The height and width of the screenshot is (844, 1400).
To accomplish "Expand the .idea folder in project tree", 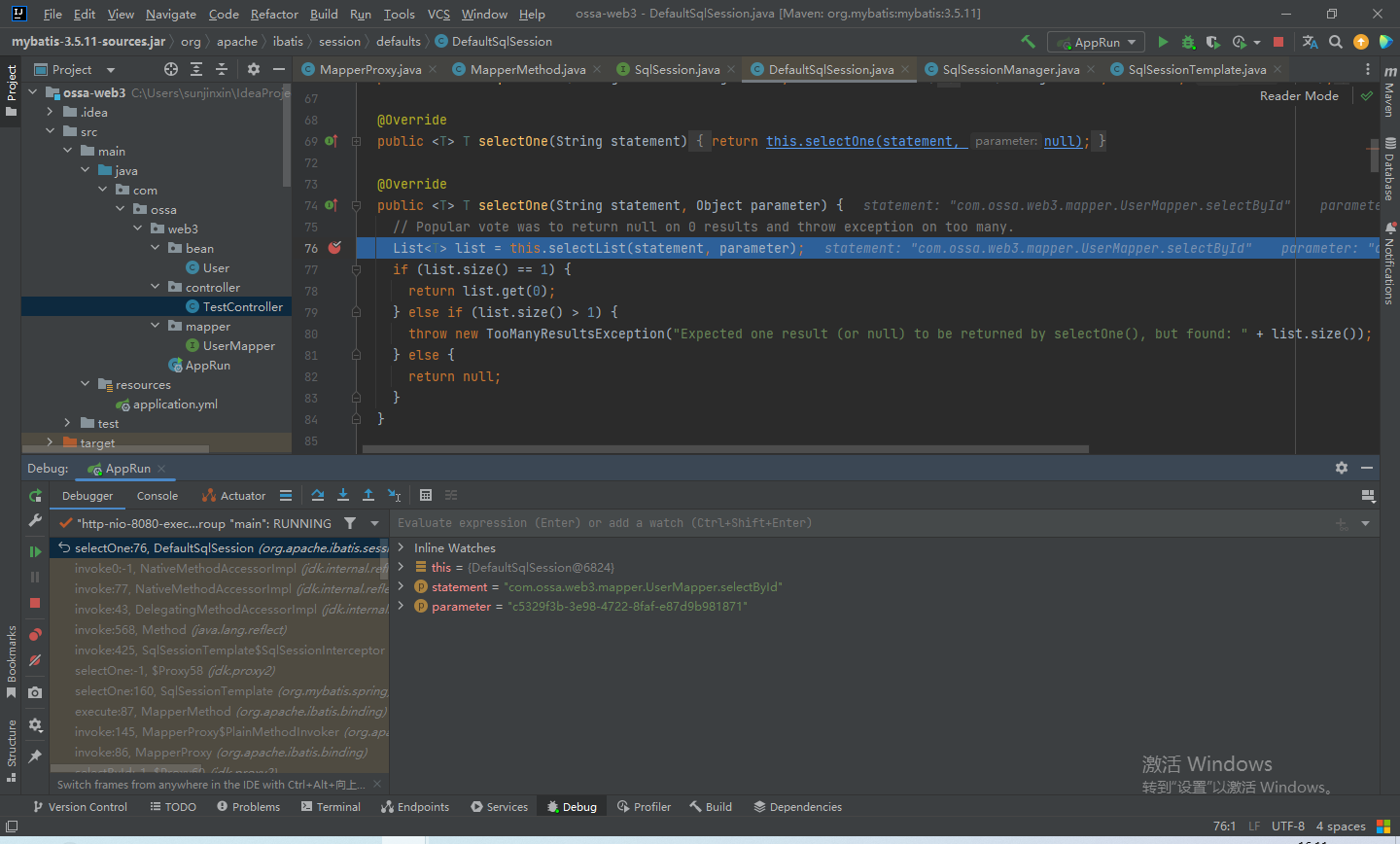I will [50, 112].
